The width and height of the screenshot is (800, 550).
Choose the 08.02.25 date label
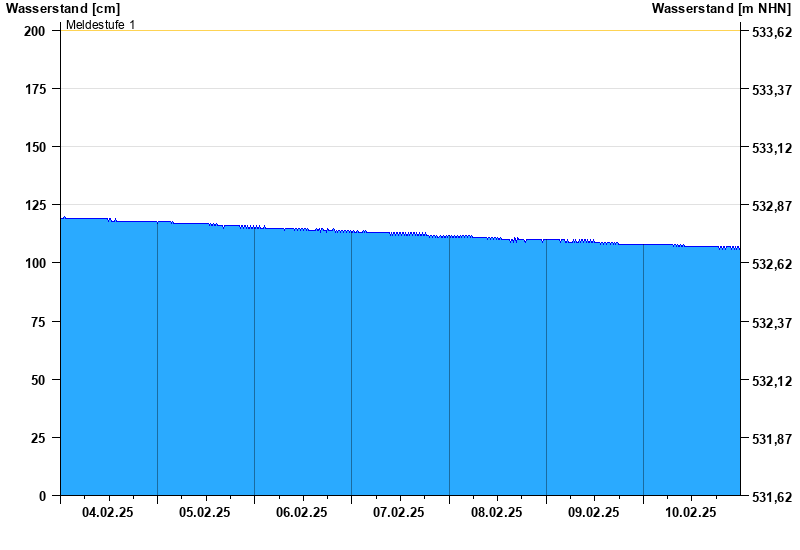[497, 512]
